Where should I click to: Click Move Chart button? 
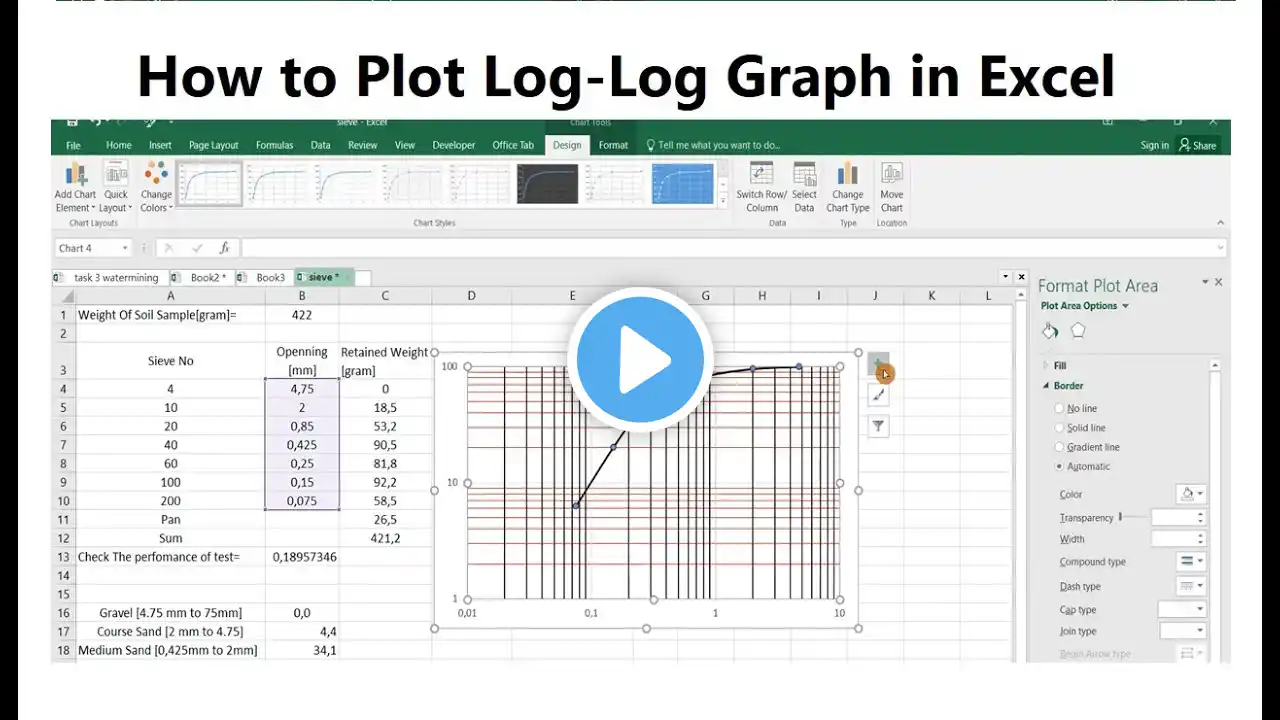pyautogui.click(x=892, y=187)
